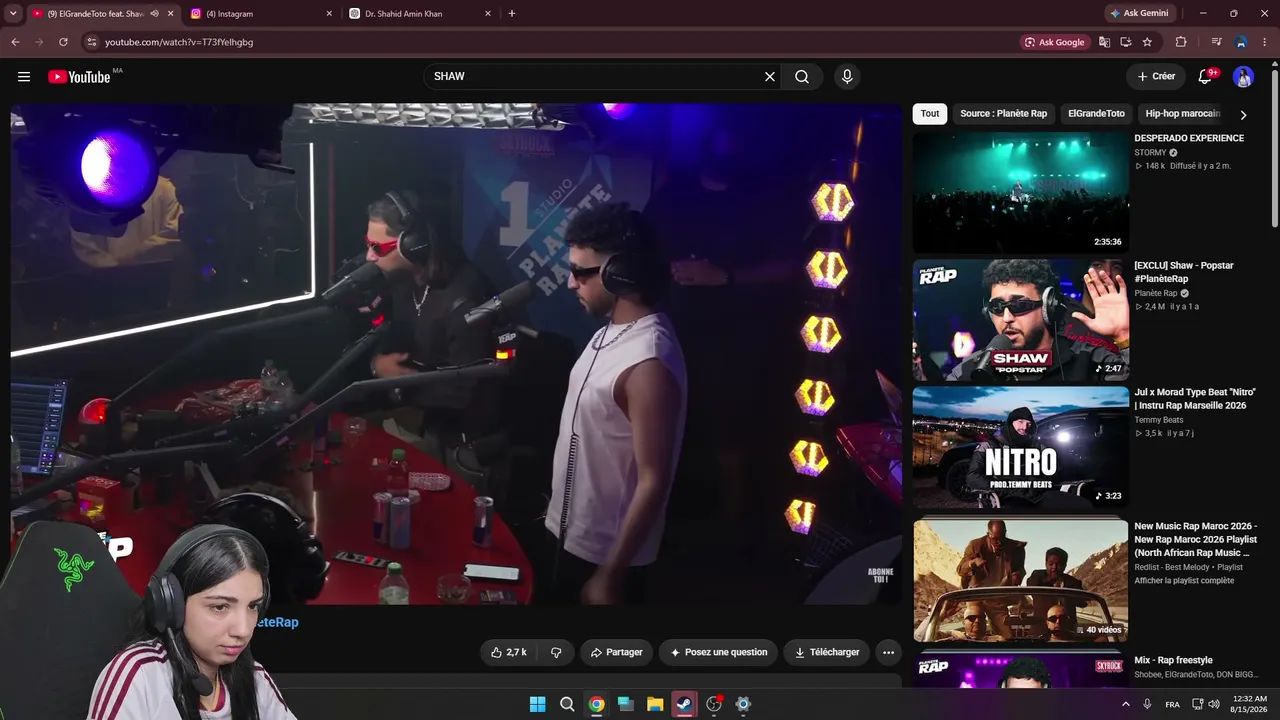This screenshot has width=1280, height=720.
Task: Open the Chrome profile avatar
Action: click(x=1241, y=42)
